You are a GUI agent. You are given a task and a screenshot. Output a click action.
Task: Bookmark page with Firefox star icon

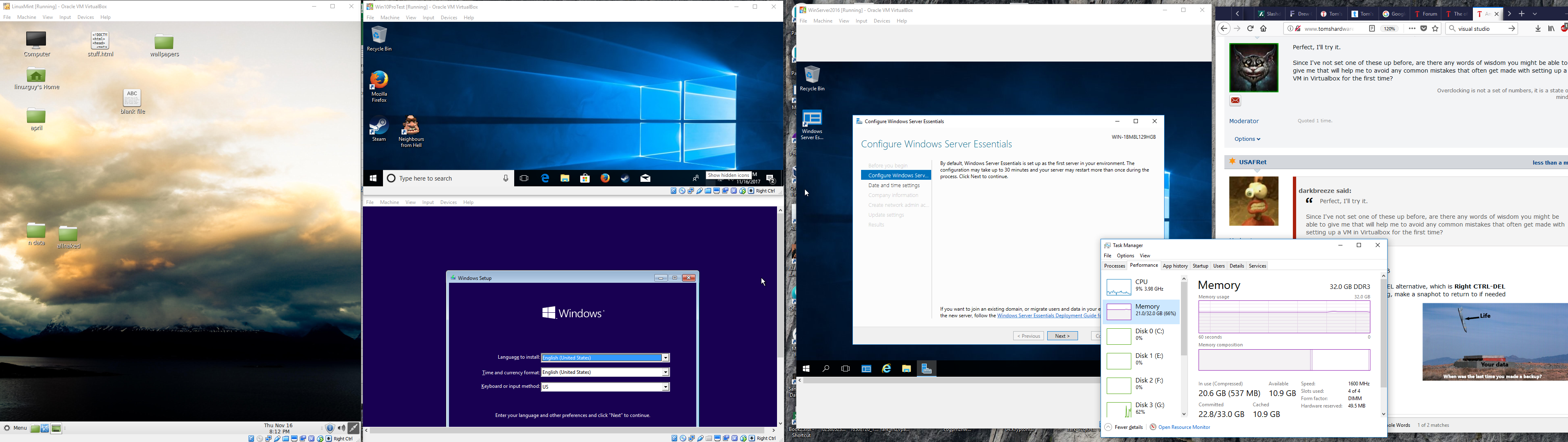[x=1435, y=29]
